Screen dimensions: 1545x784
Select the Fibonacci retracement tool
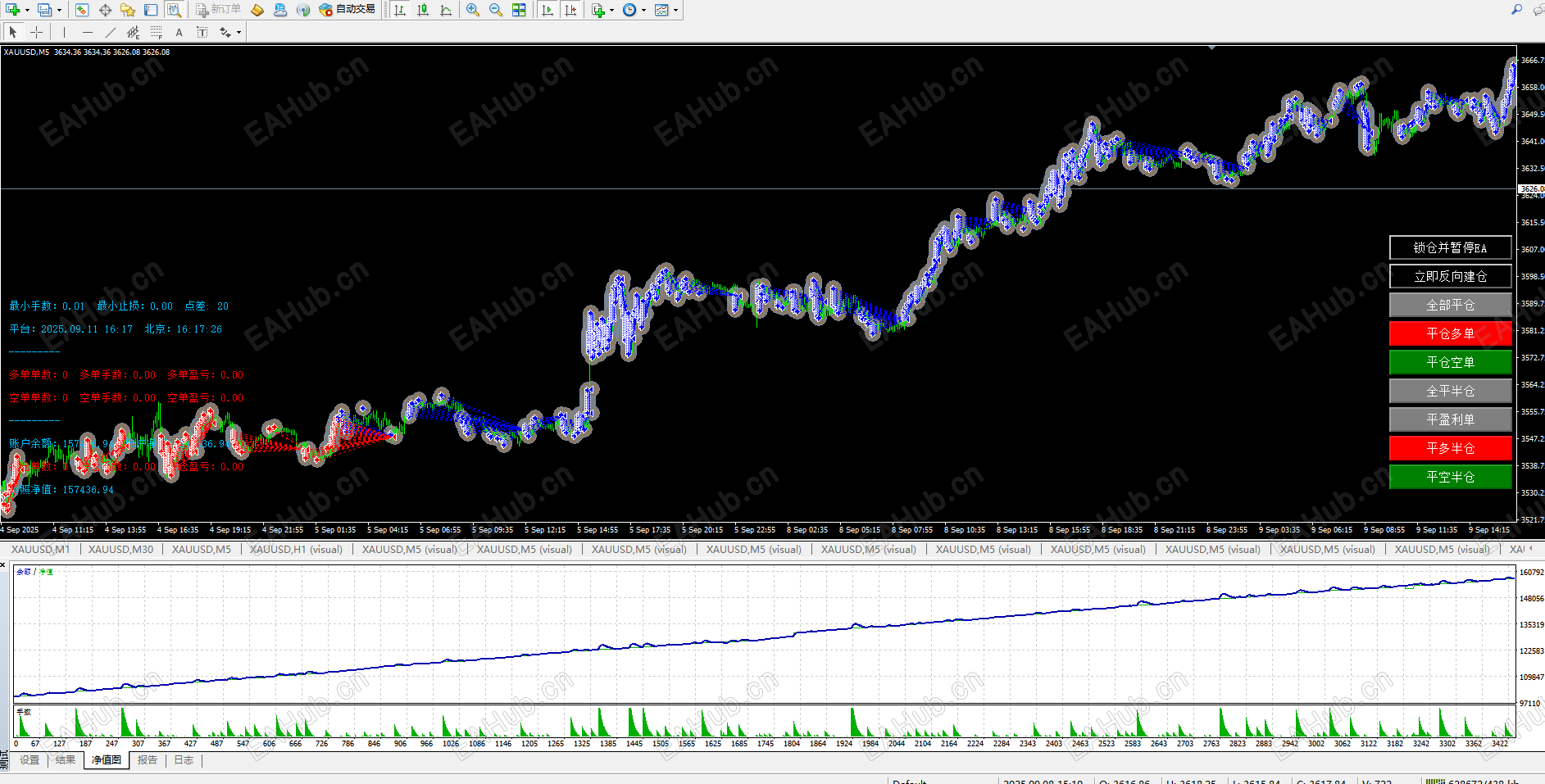coord(156,32)
